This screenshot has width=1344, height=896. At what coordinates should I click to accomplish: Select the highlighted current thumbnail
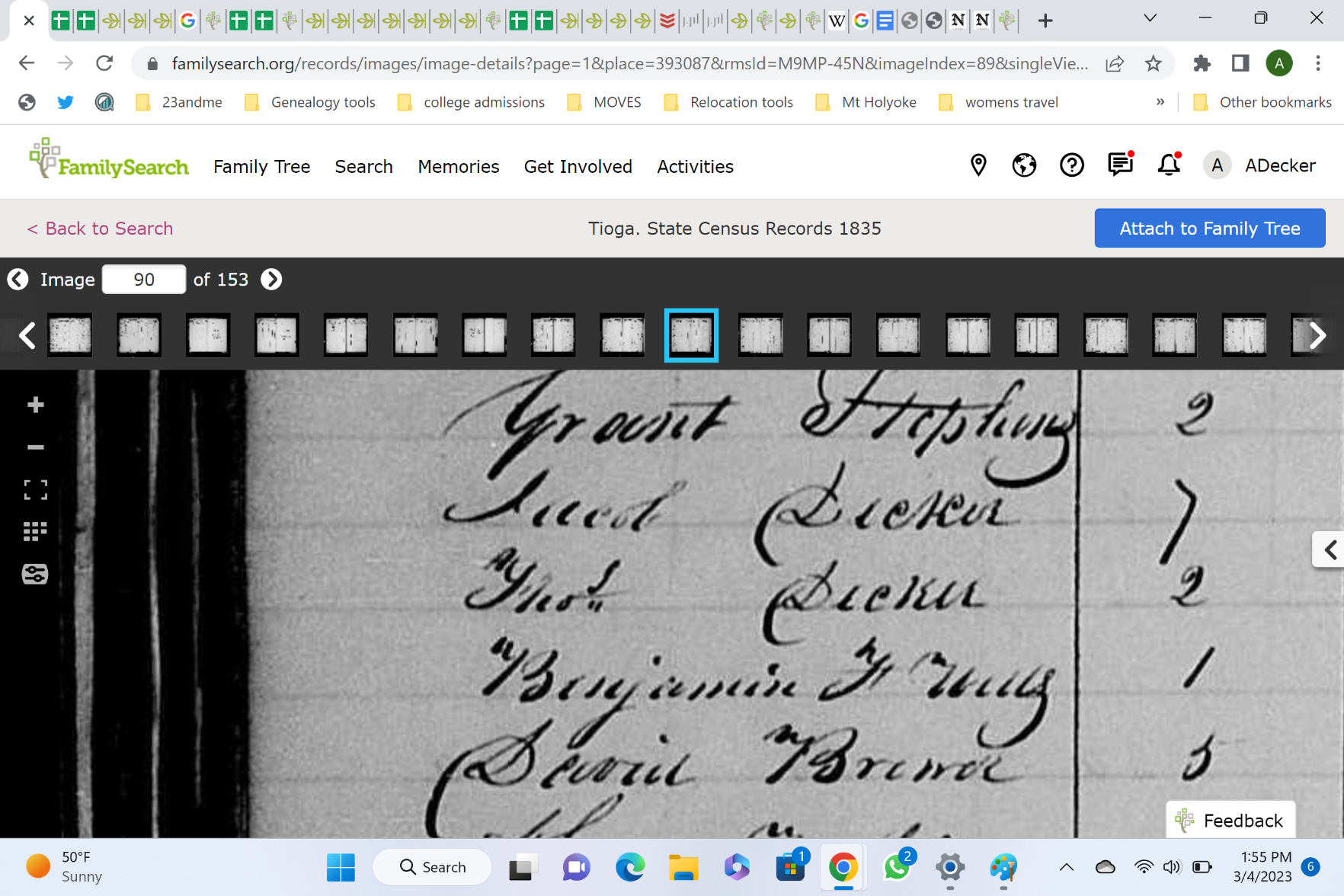(x=691, y=335)
